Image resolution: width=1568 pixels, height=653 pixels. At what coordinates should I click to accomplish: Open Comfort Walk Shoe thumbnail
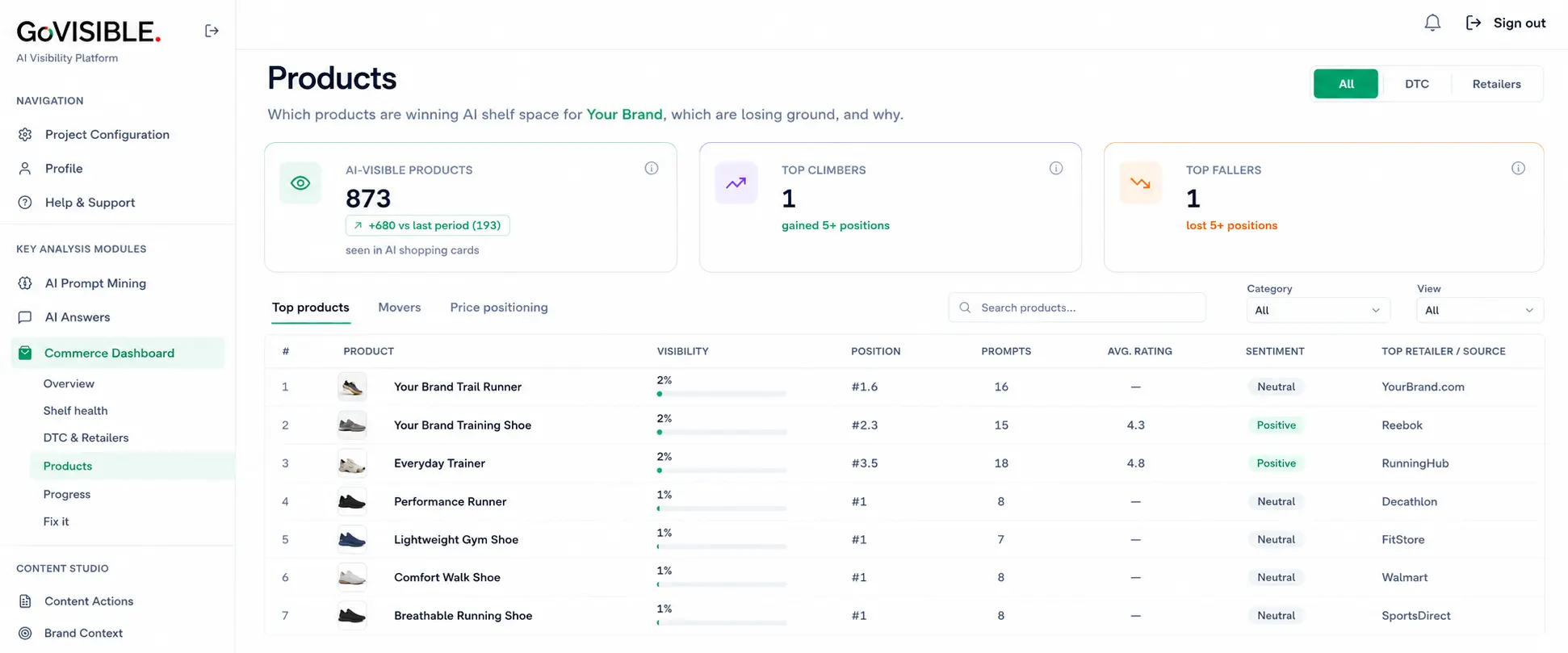coord(352,577)
